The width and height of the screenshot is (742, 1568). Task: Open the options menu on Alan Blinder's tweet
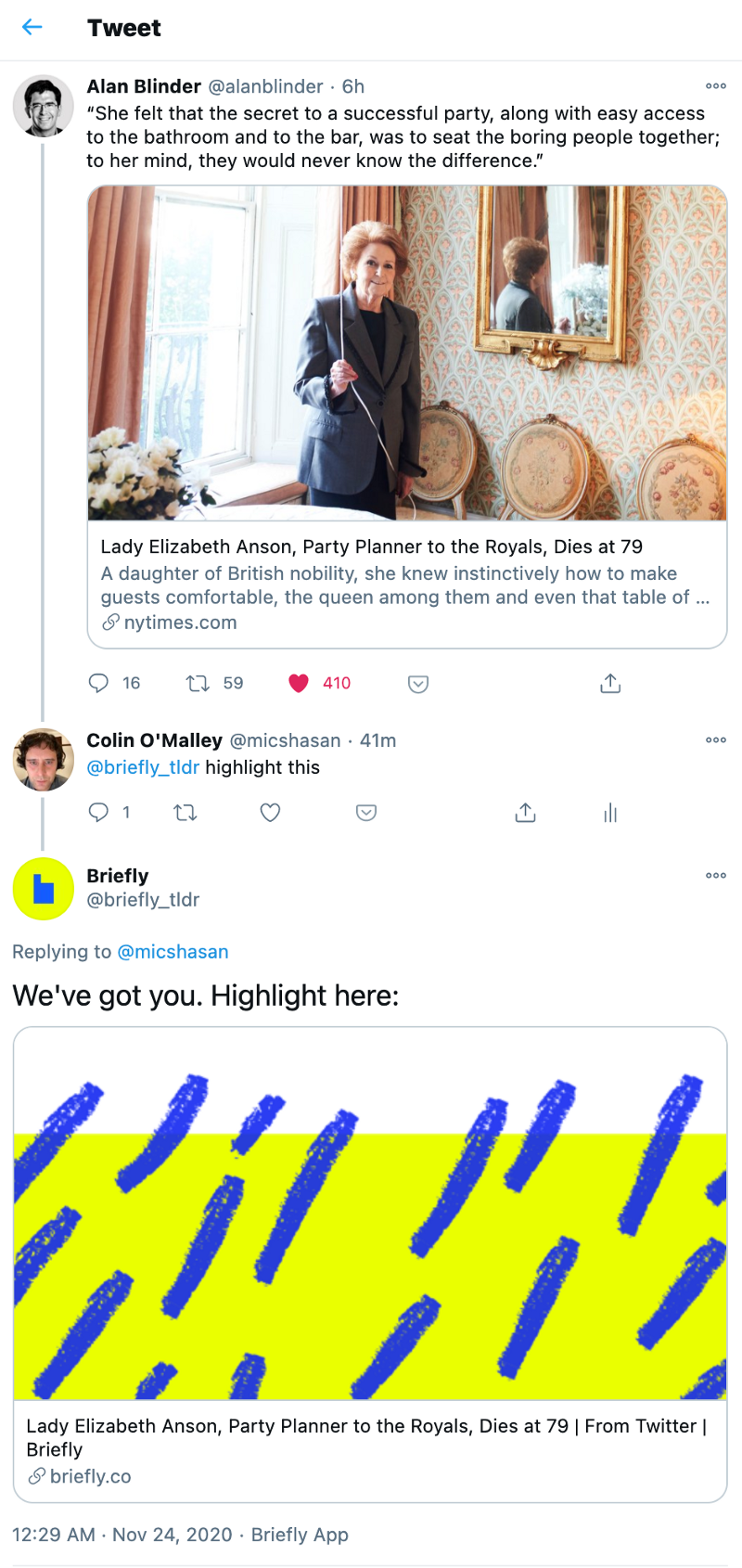click(x=715, y=85)
